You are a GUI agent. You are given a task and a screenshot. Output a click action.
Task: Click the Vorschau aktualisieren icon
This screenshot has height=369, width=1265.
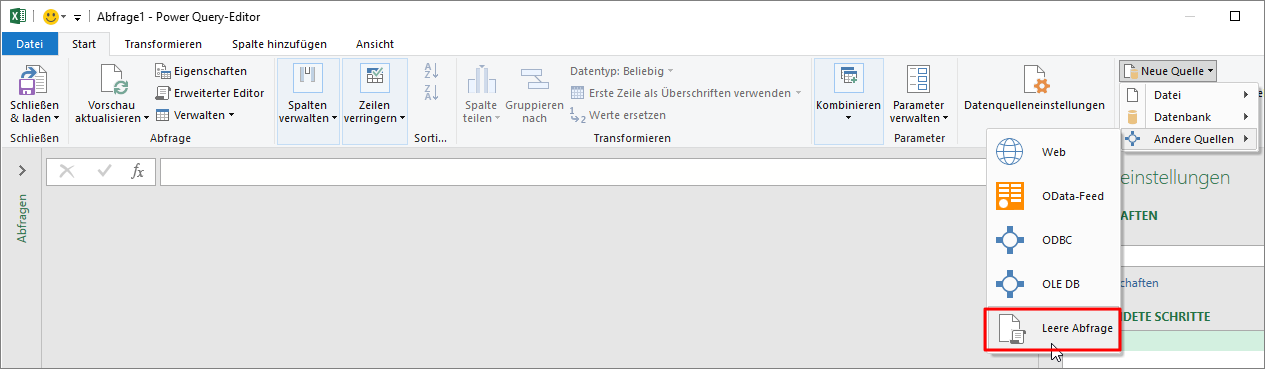112,80
